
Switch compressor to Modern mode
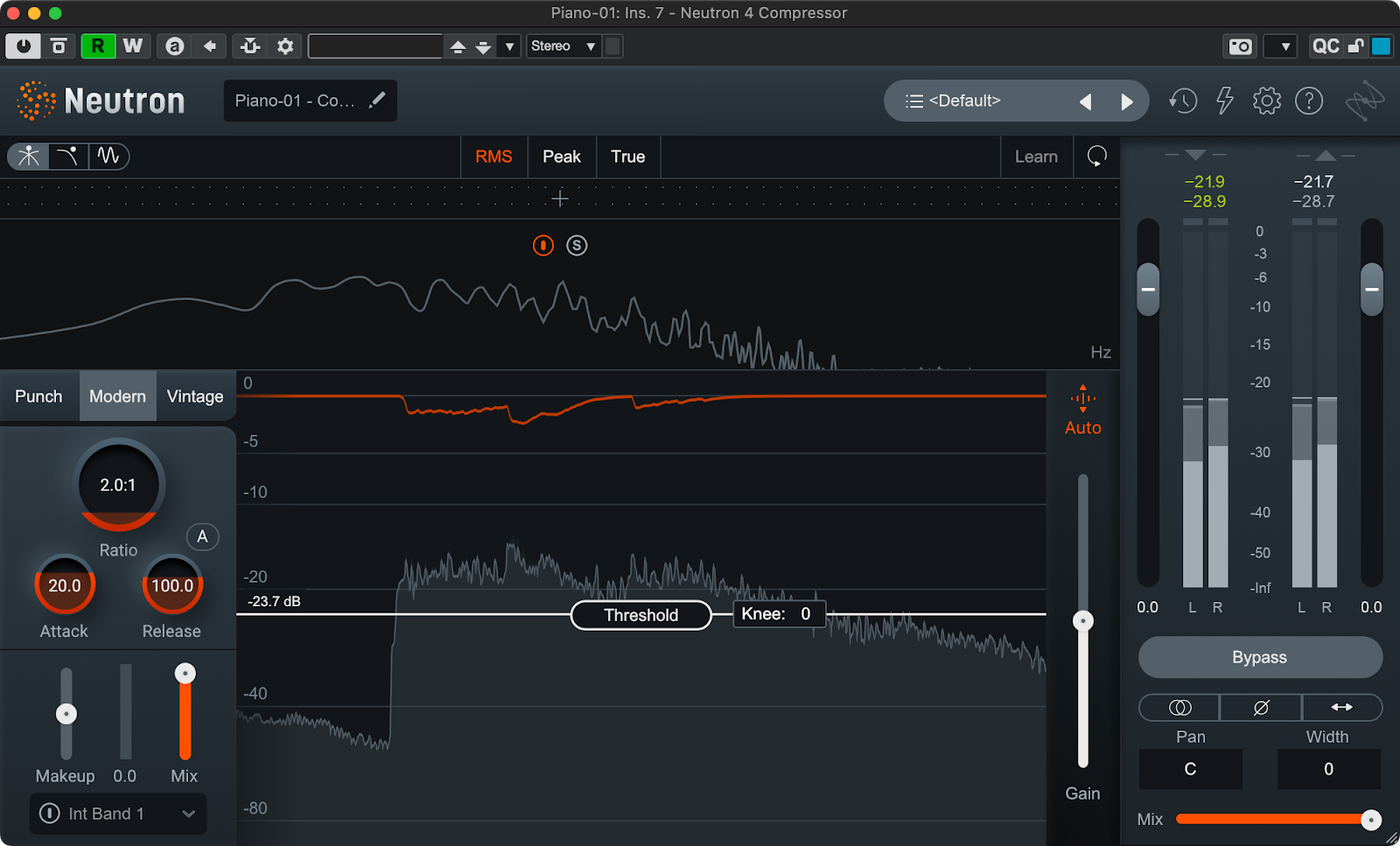click(x=117, y=396)
